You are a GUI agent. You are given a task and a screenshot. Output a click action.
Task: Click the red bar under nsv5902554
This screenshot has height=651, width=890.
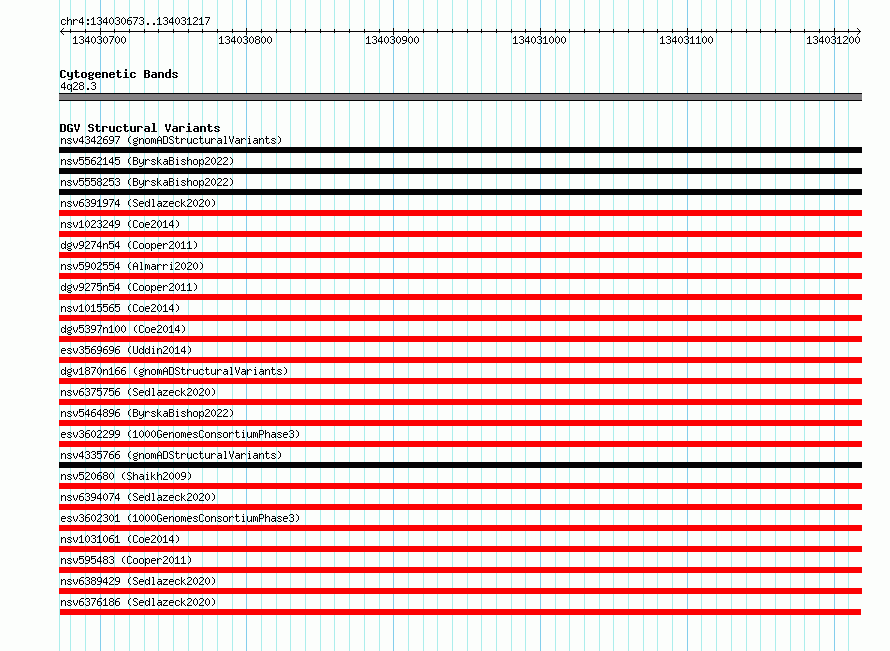coord(460,276)
